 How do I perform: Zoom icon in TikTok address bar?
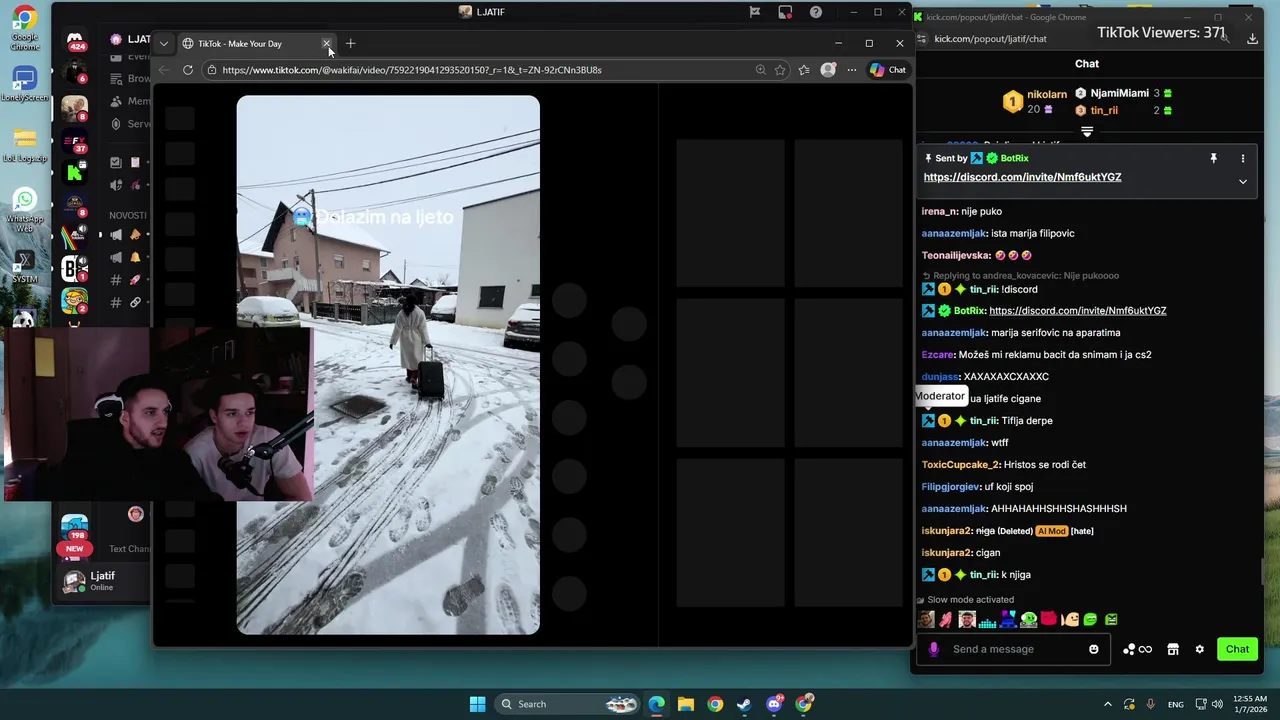[x=761, y=70]
